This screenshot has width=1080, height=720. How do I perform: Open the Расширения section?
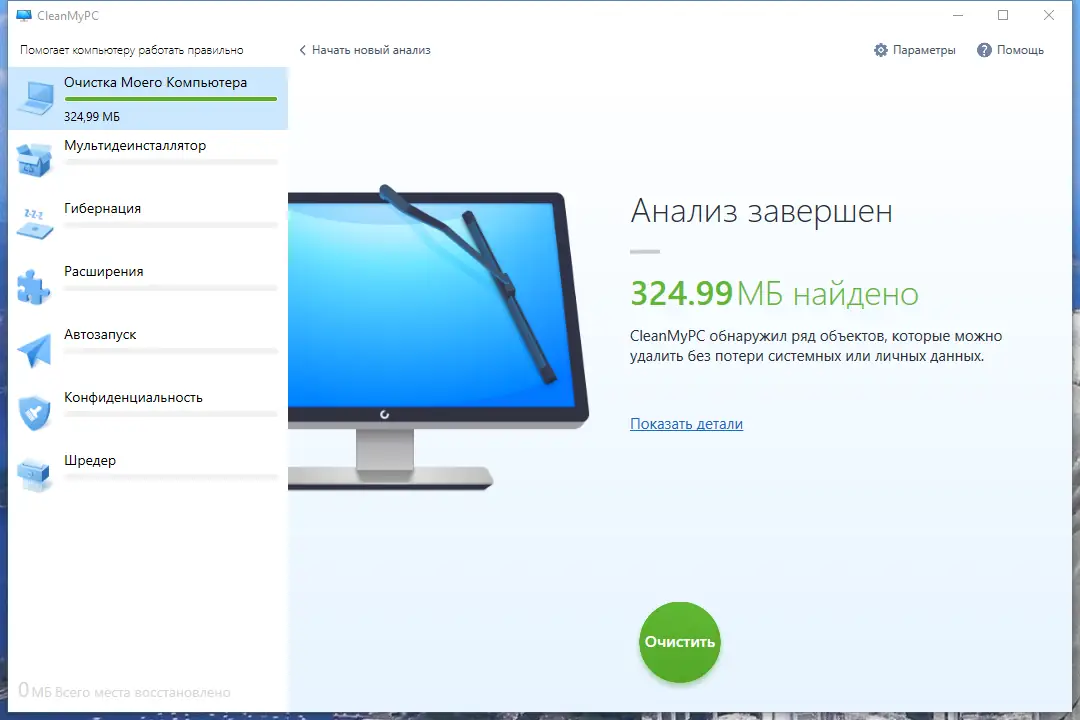tap(148, 287)
